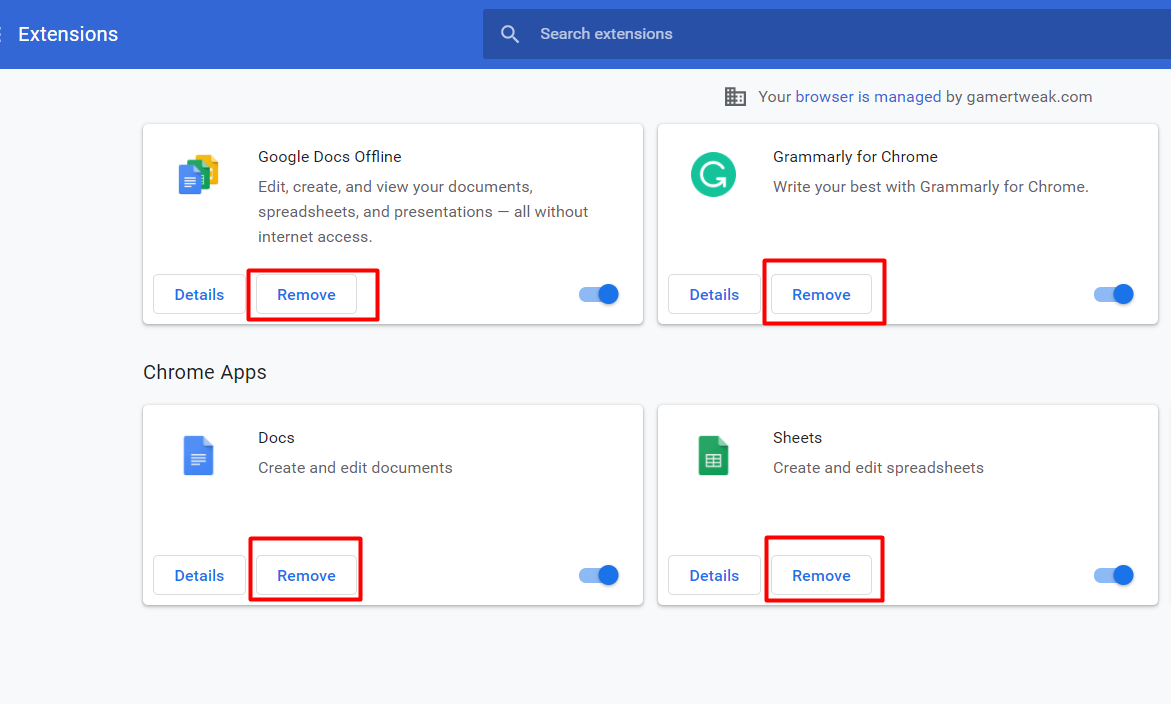This screenshot has width=1171, height=704.
Task: Click 'Create and edit spreadsheets' description
Action: pyautogui.click(x=878, y=467)
